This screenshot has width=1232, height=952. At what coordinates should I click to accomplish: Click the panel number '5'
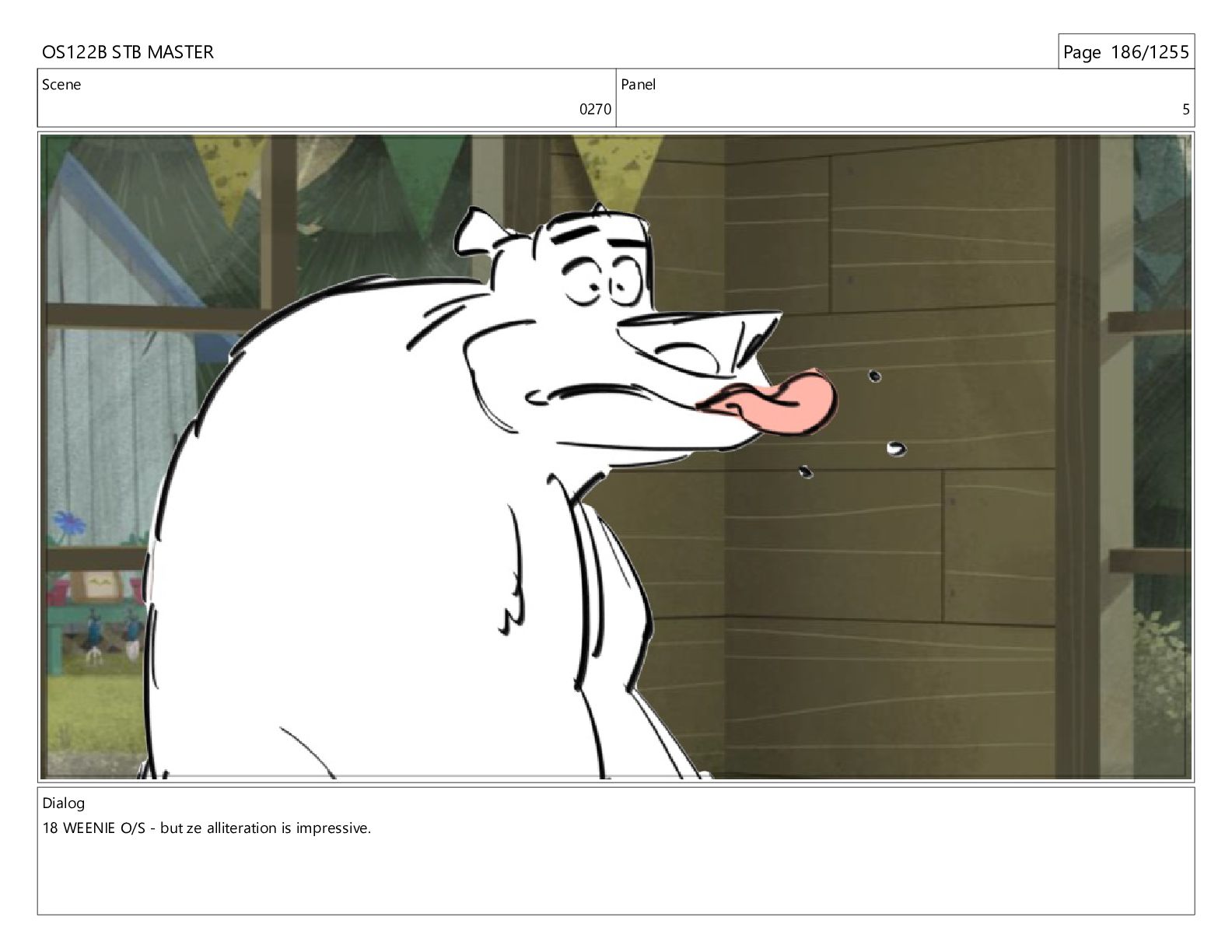(x=1186, y=110)
